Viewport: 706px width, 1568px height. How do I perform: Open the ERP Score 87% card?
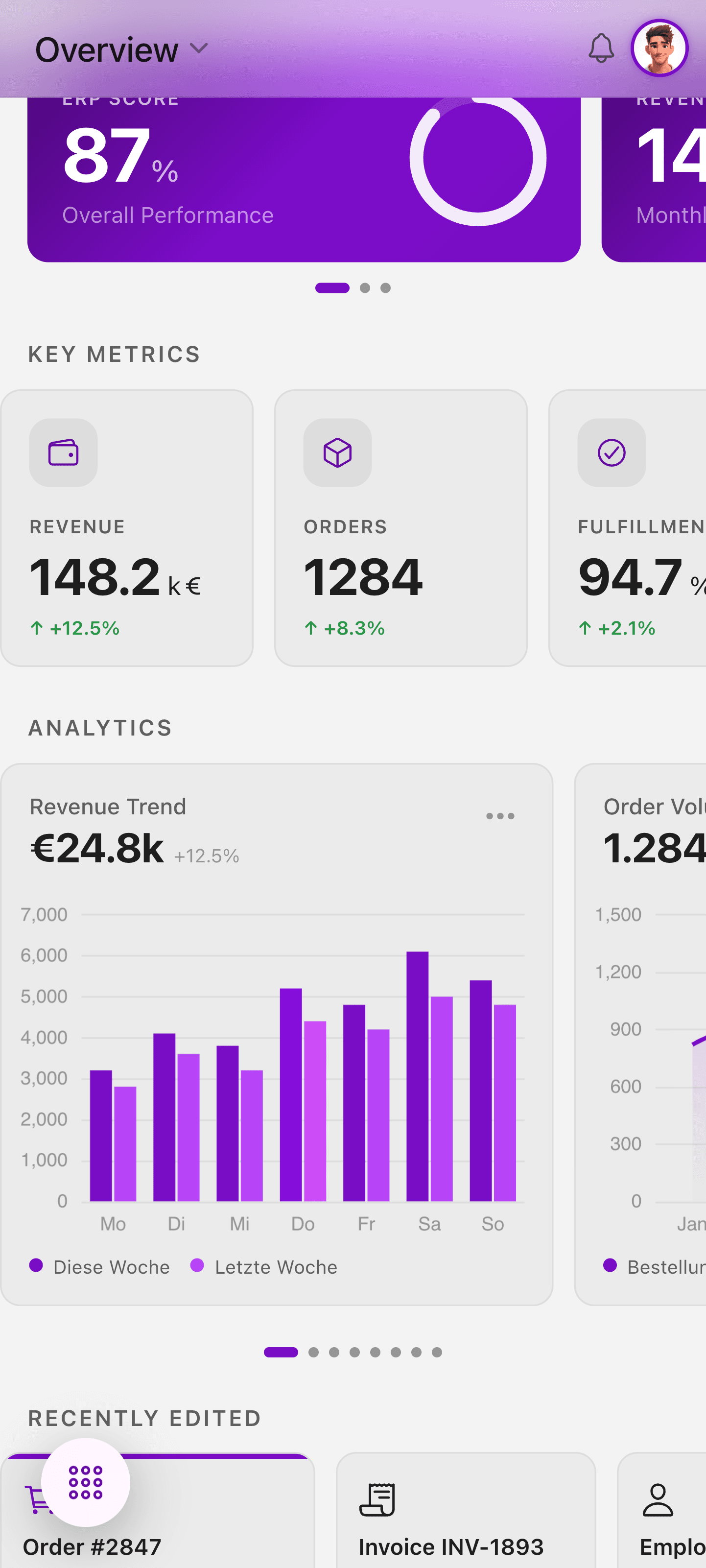tap(304, 180)
